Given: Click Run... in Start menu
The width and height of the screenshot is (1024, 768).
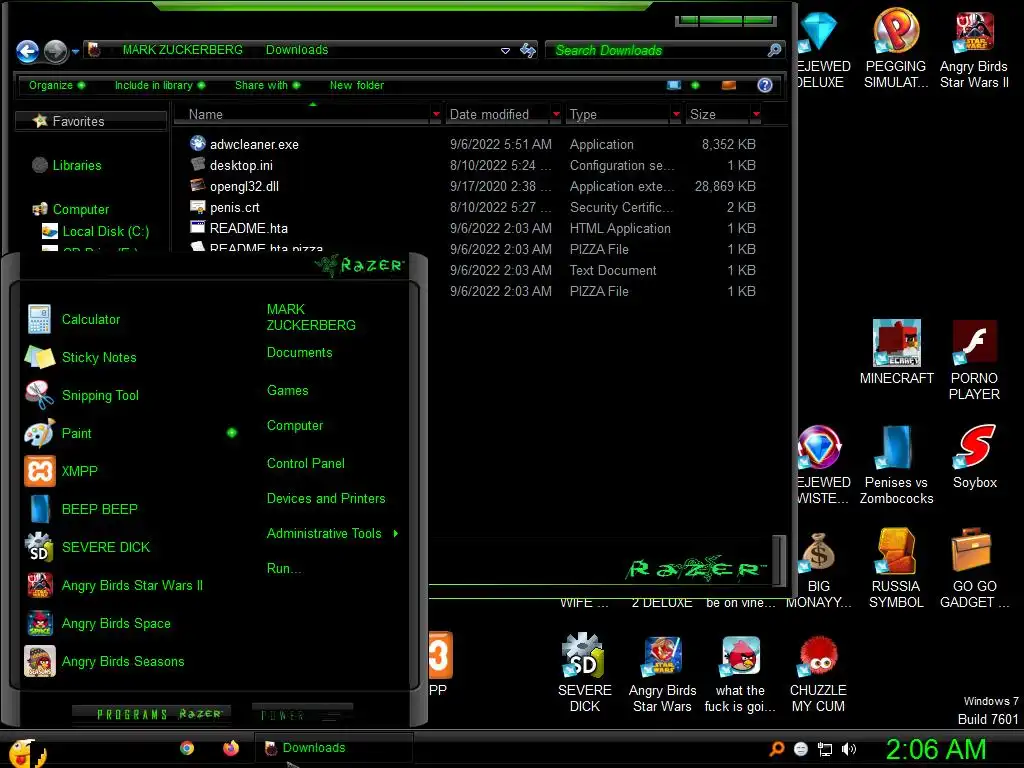Looking at the screenshot, I should [x=284, y=569].
